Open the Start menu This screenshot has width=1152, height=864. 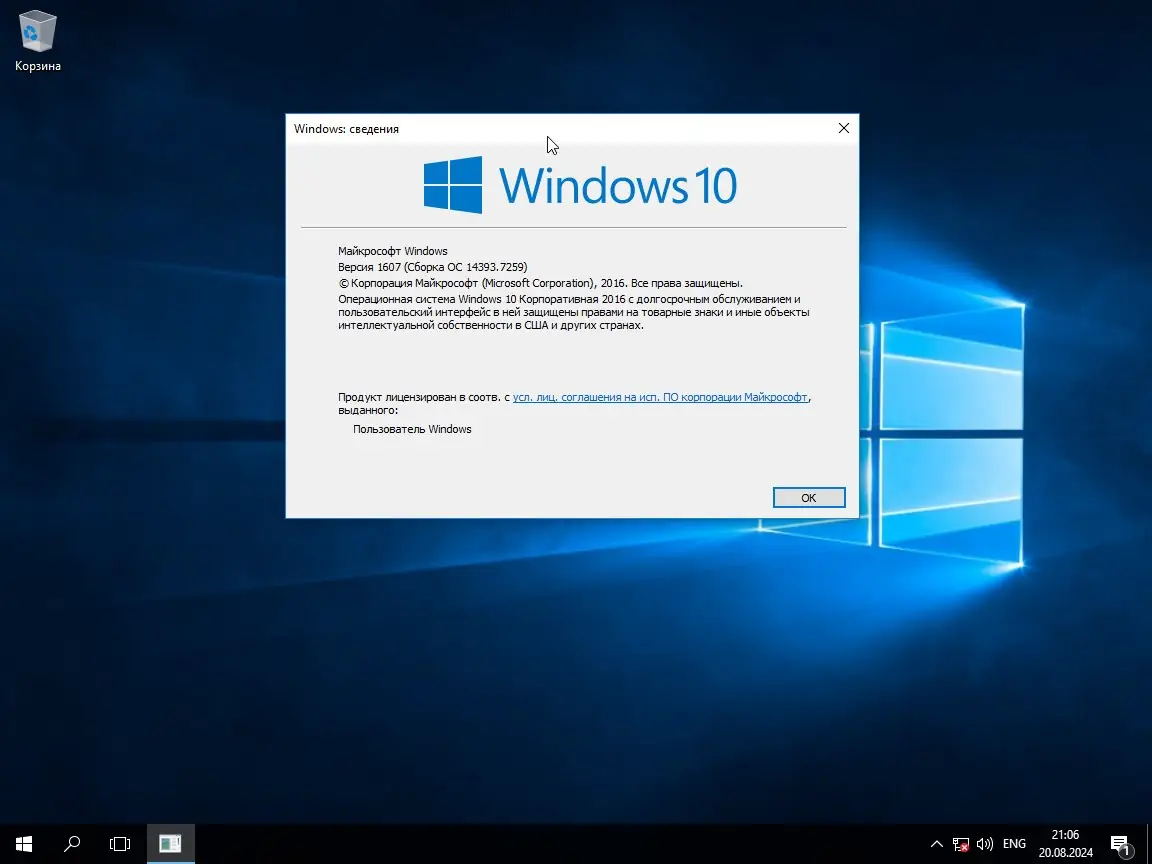(x=24, y=843)
